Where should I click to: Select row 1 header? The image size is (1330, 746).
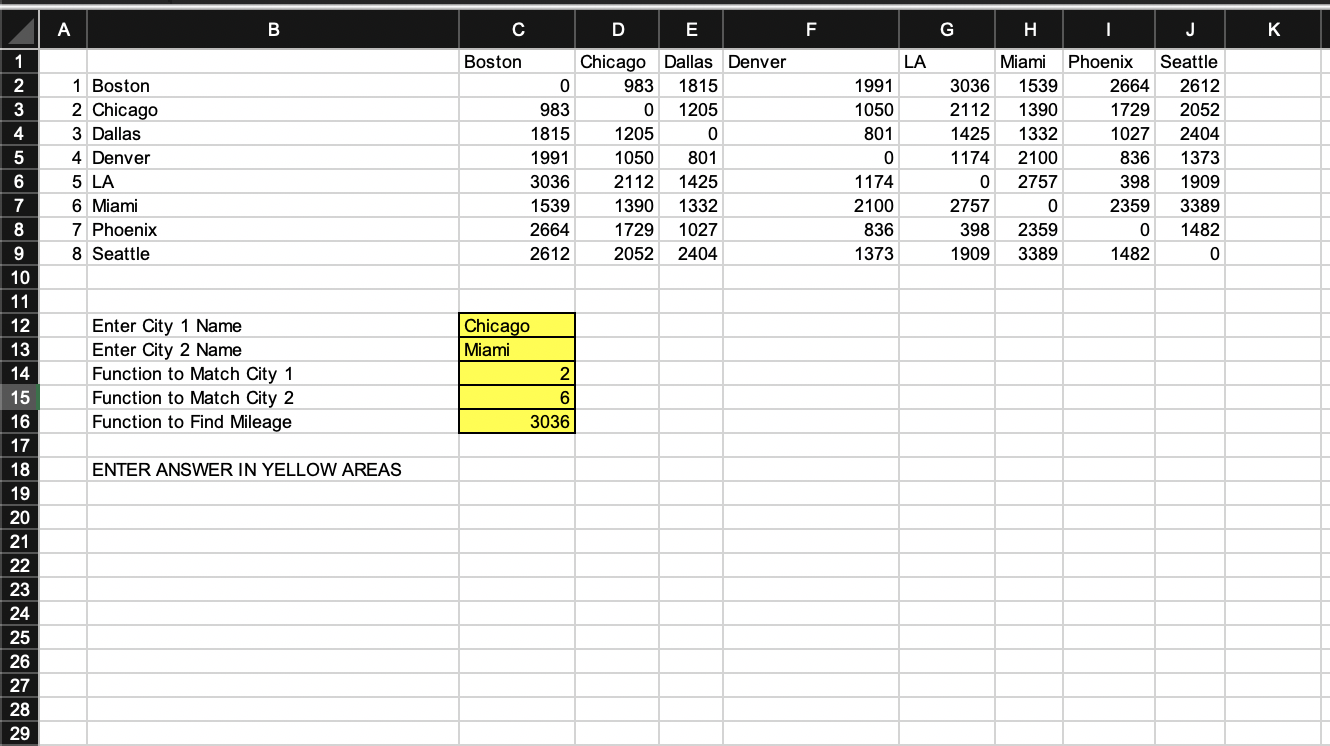(x=20, y=61)
